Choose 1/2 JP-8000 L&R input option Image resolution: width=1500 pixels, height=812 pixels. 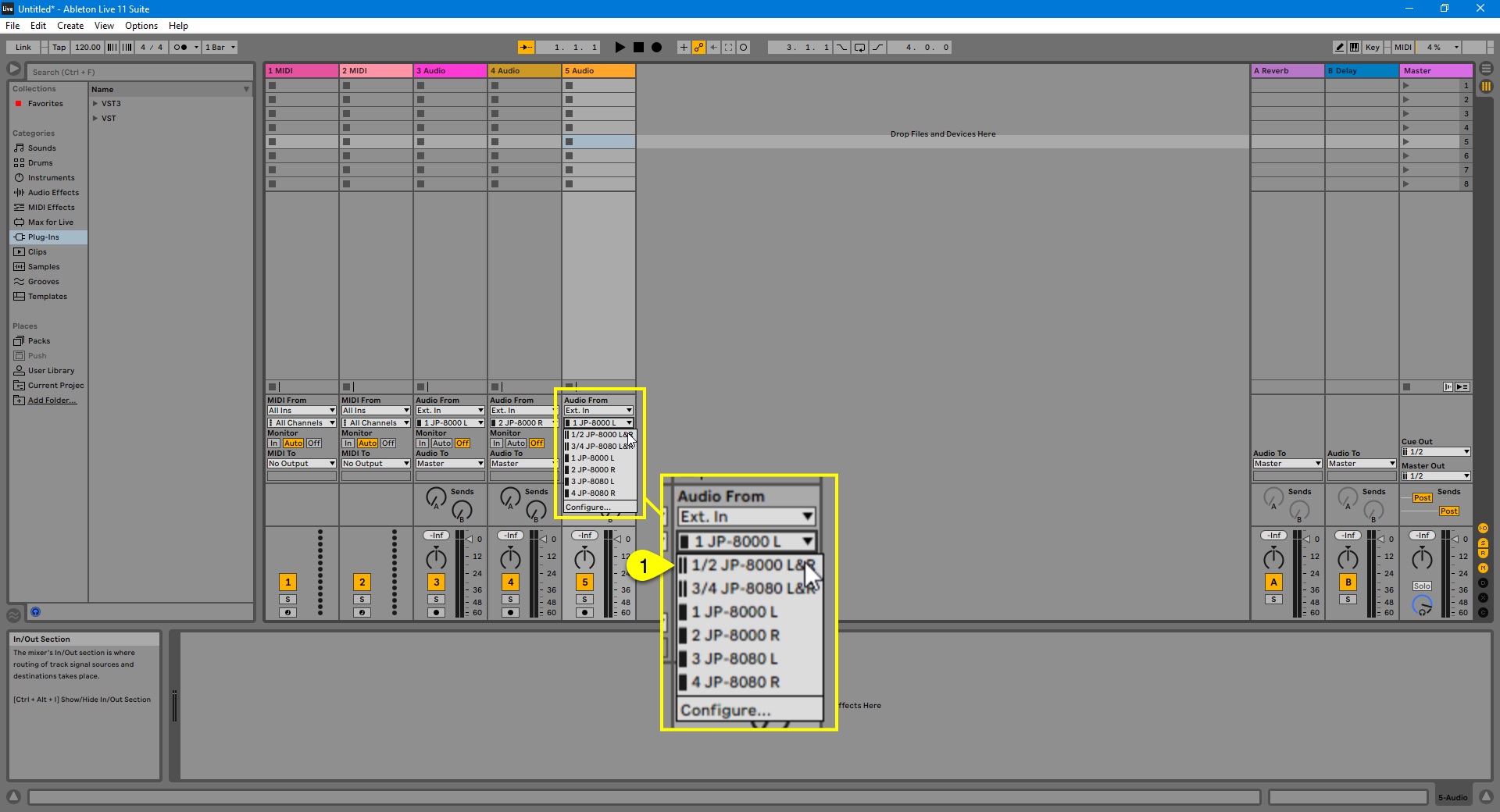coord(600,435)
